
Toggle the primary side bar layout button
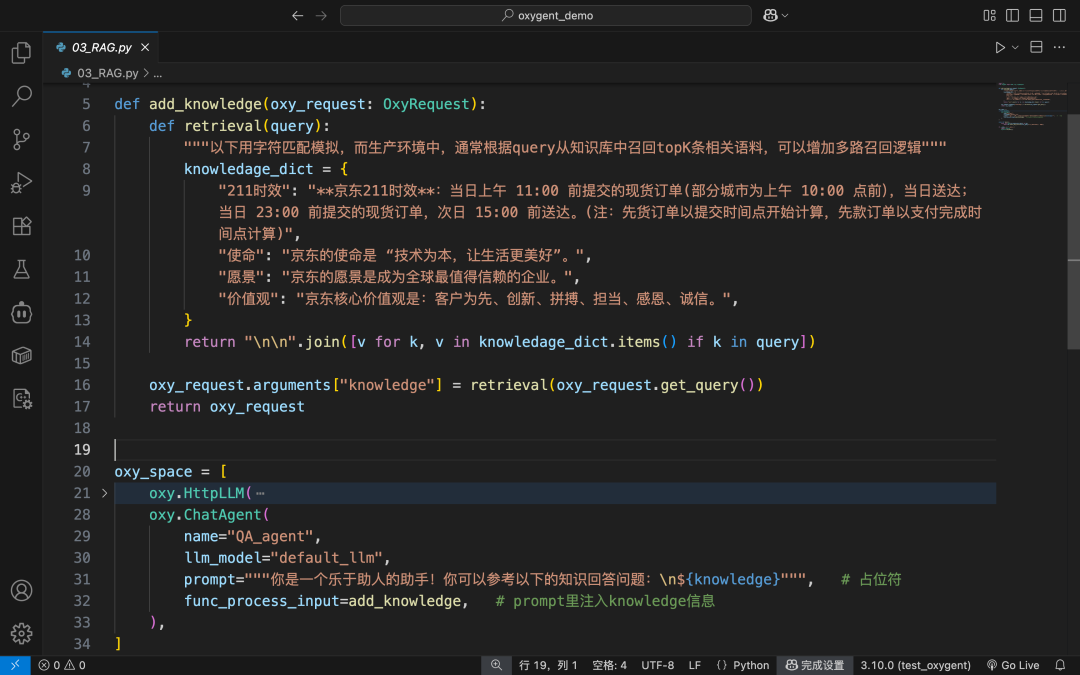[x=1012, y=15]
